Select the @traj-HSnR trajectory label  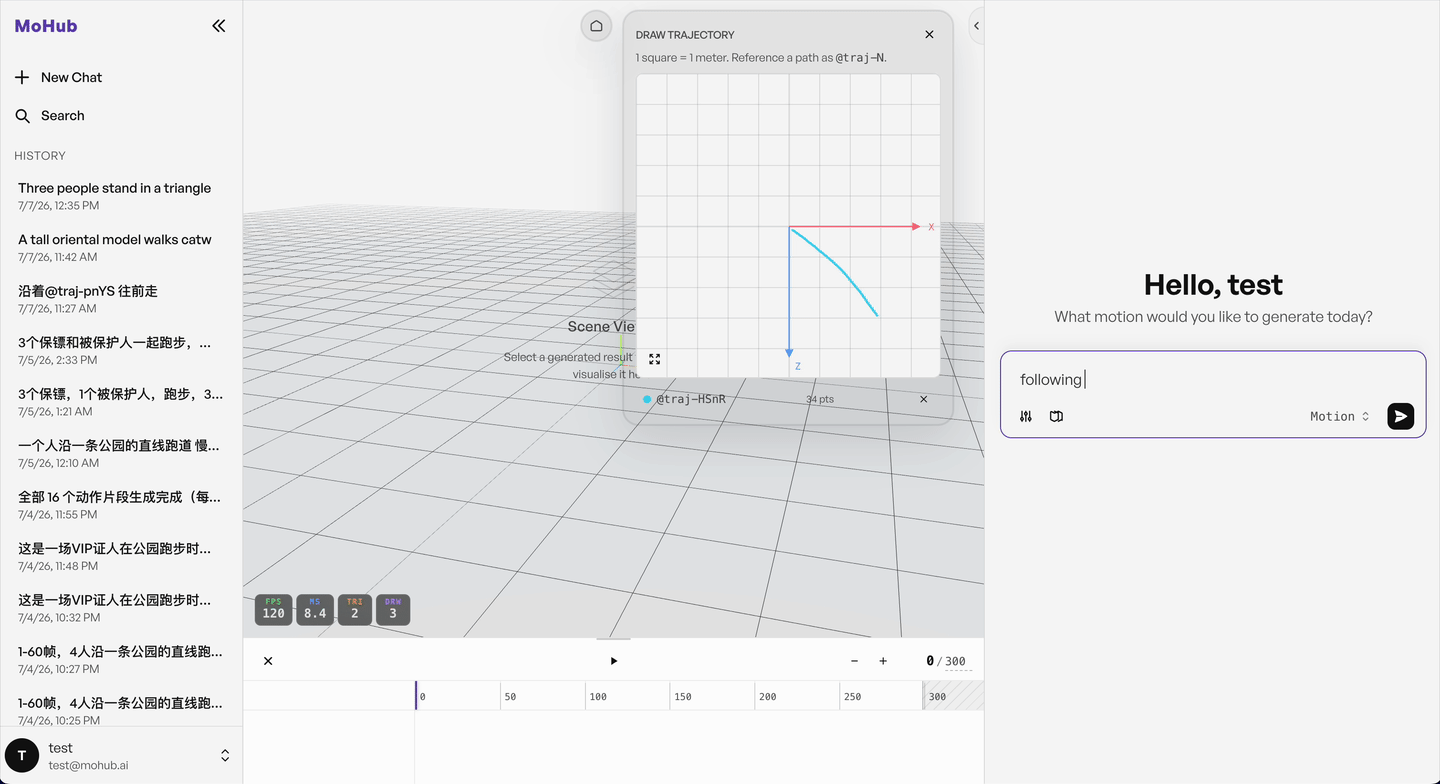click(x=691, y=399)
